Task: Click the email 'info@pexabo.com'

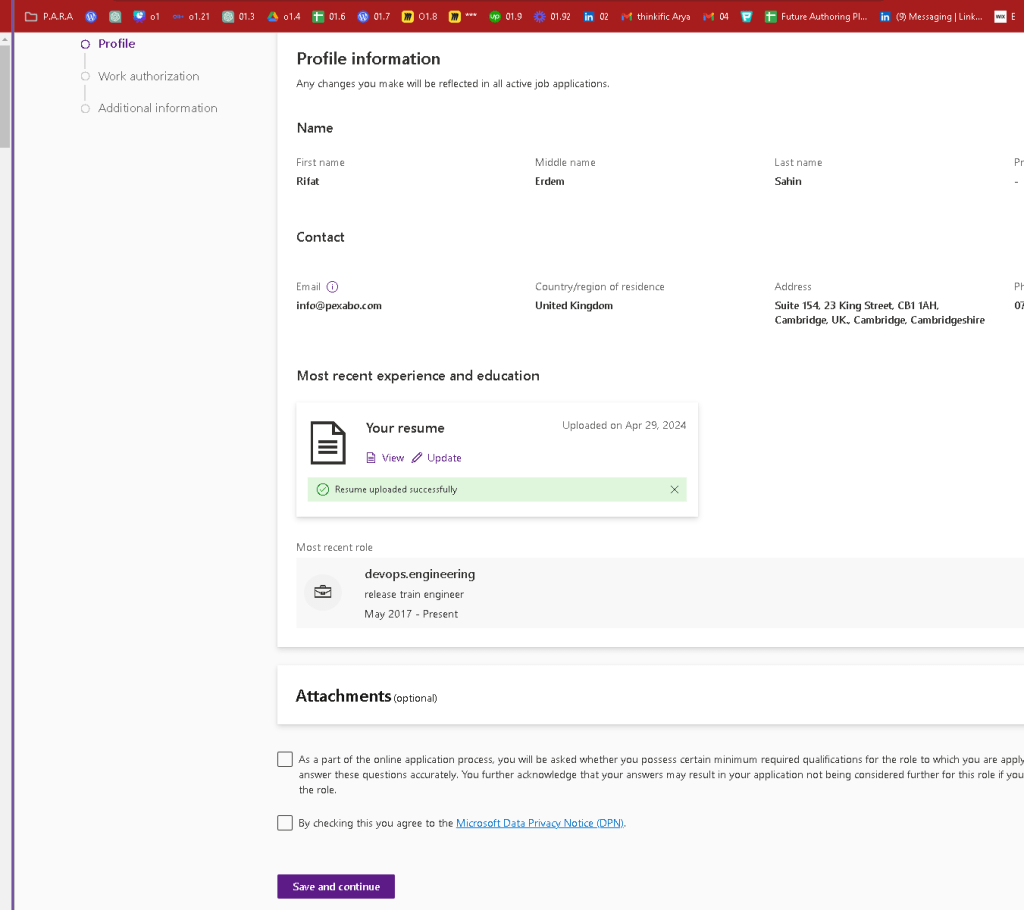Action: click(339, 306)
